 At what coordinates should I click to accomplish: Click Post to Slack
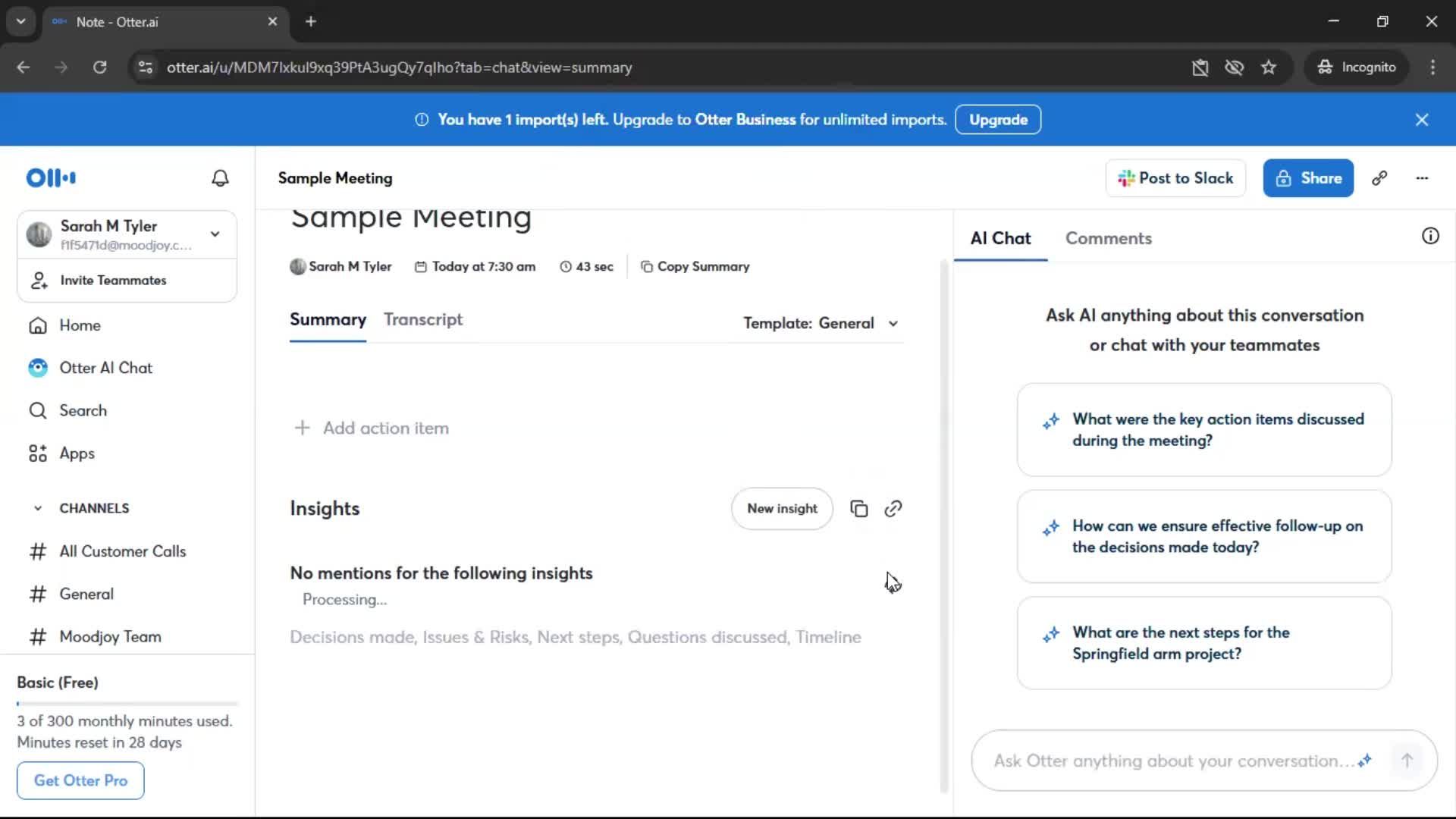click(x=1175, y=178)
